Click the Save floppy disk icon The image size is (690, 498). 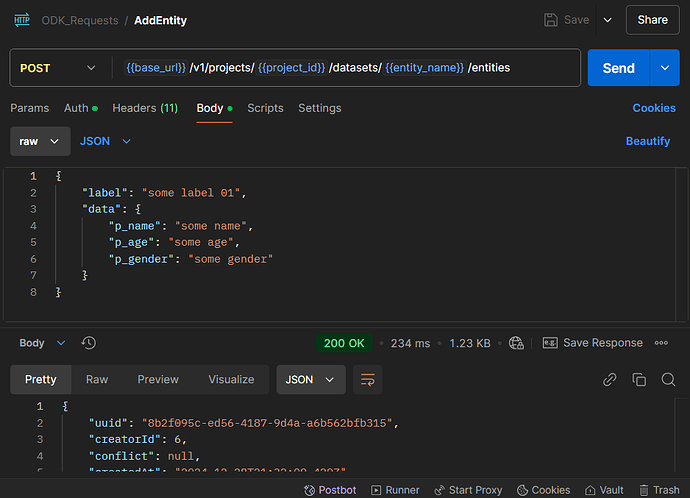tap(551, 20)
